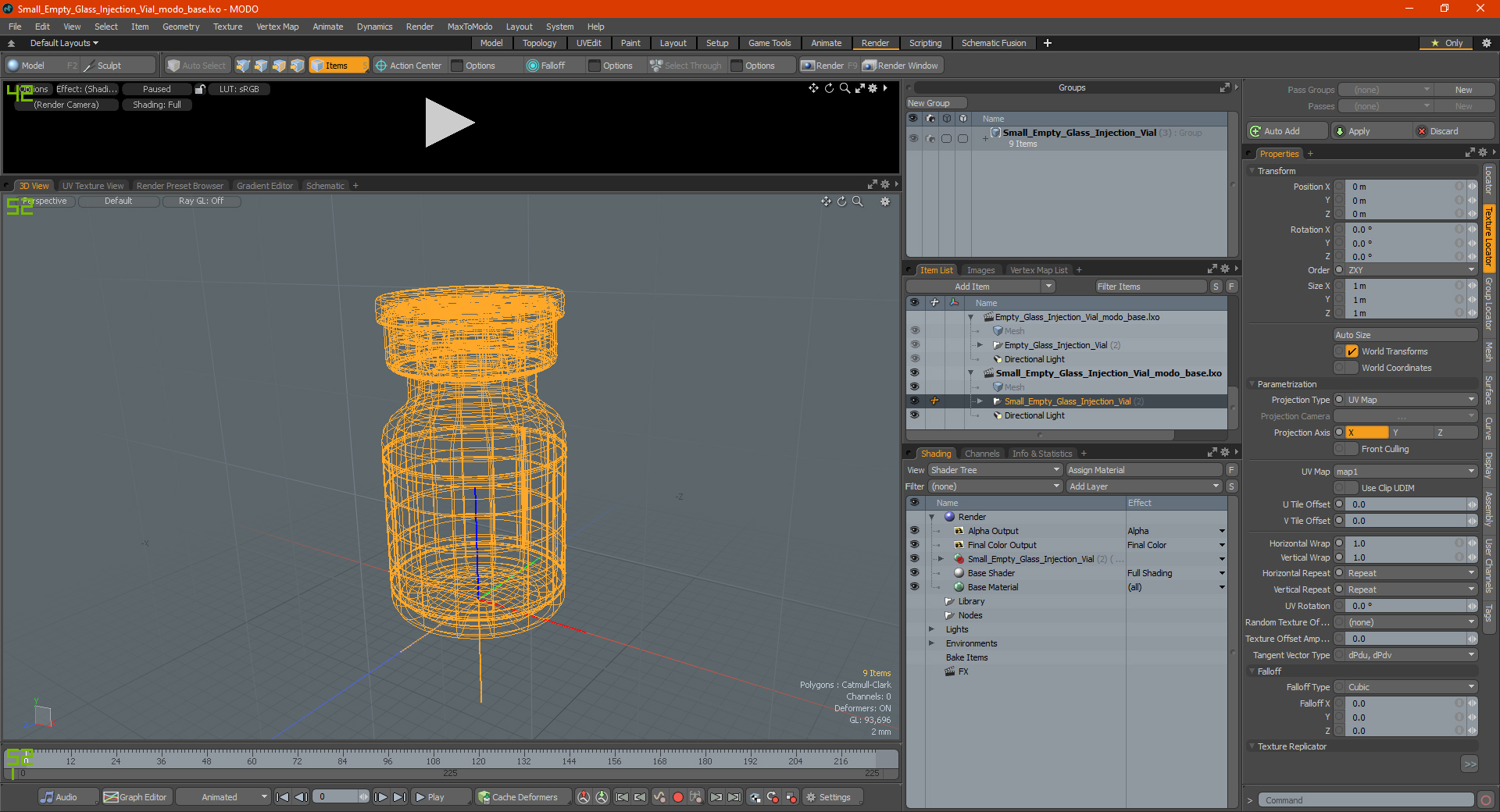Activate the Items selection mode
The image size is (1500, 812).
click(x=338, y=66)
